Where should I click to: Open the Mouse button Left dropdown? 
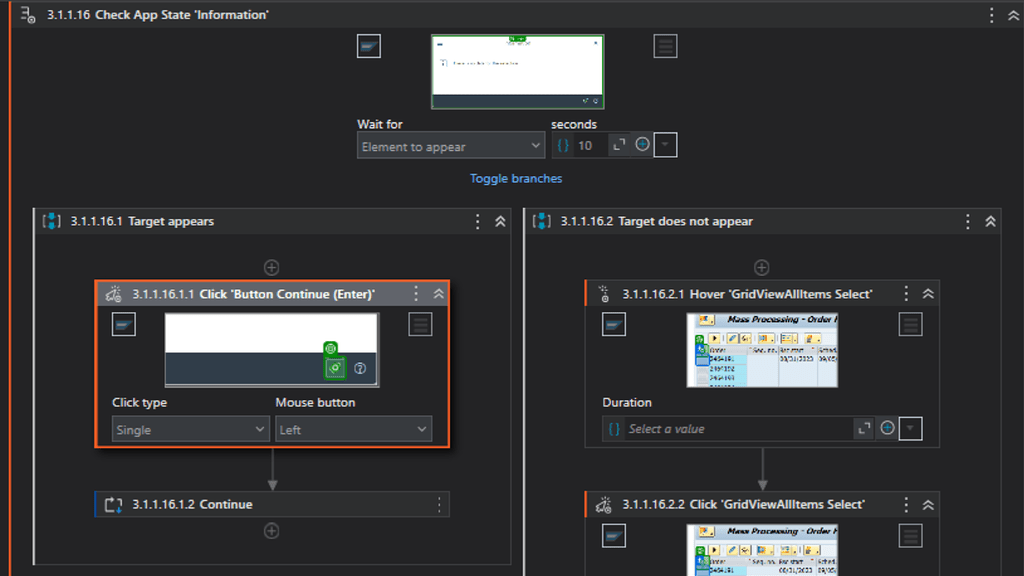351,428
